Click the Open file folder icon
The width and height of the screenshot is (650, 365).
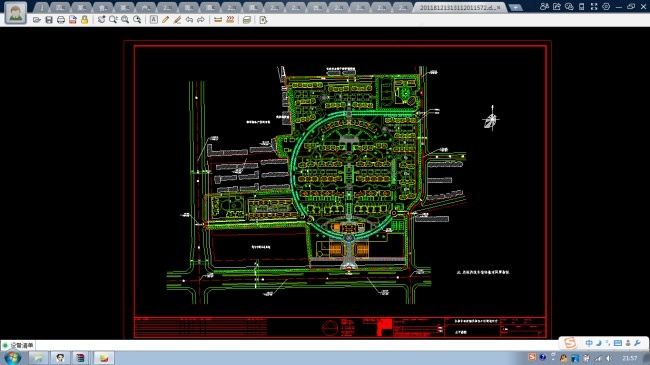pos(37,20)
